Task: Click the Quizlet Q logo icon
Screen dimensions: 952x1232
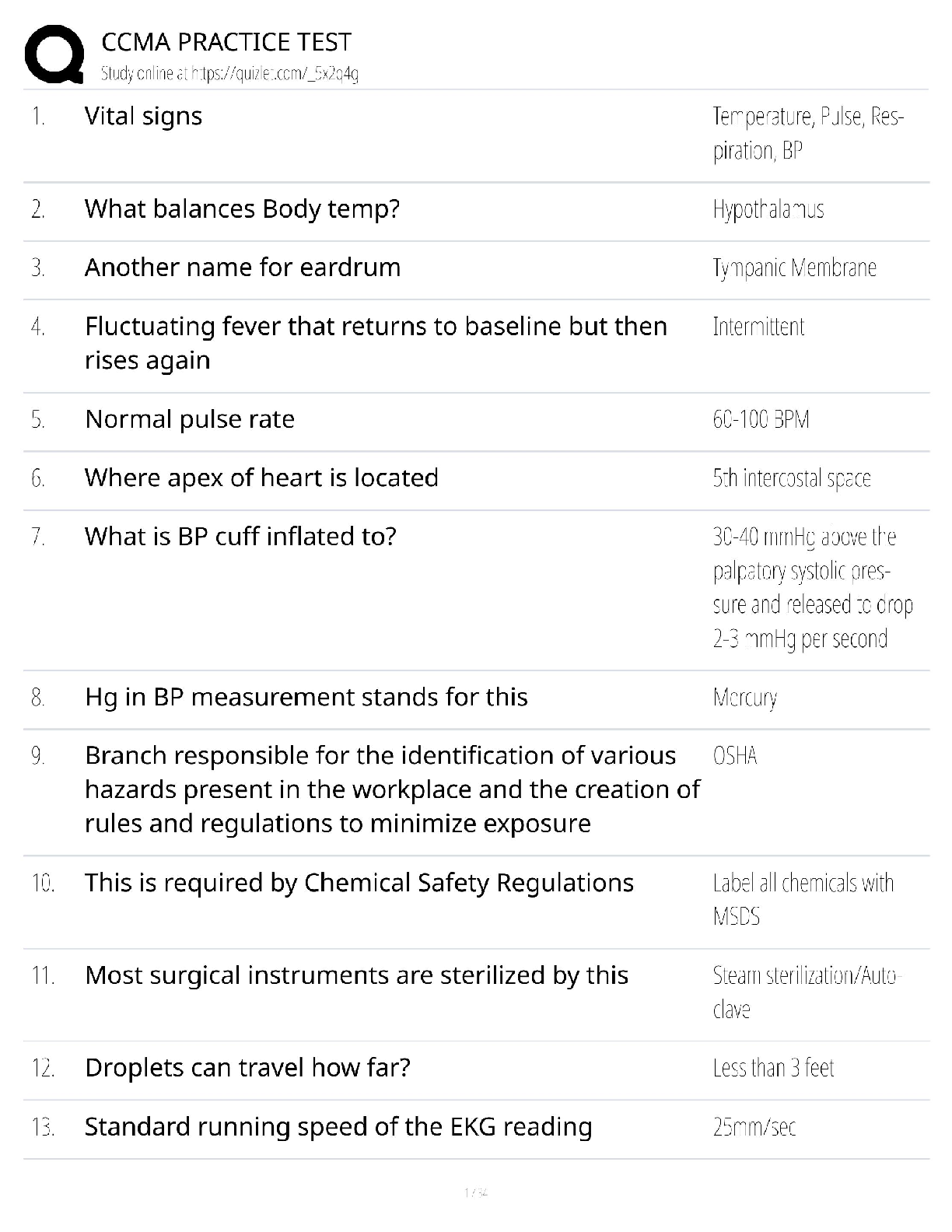Action: coord(54,54)
